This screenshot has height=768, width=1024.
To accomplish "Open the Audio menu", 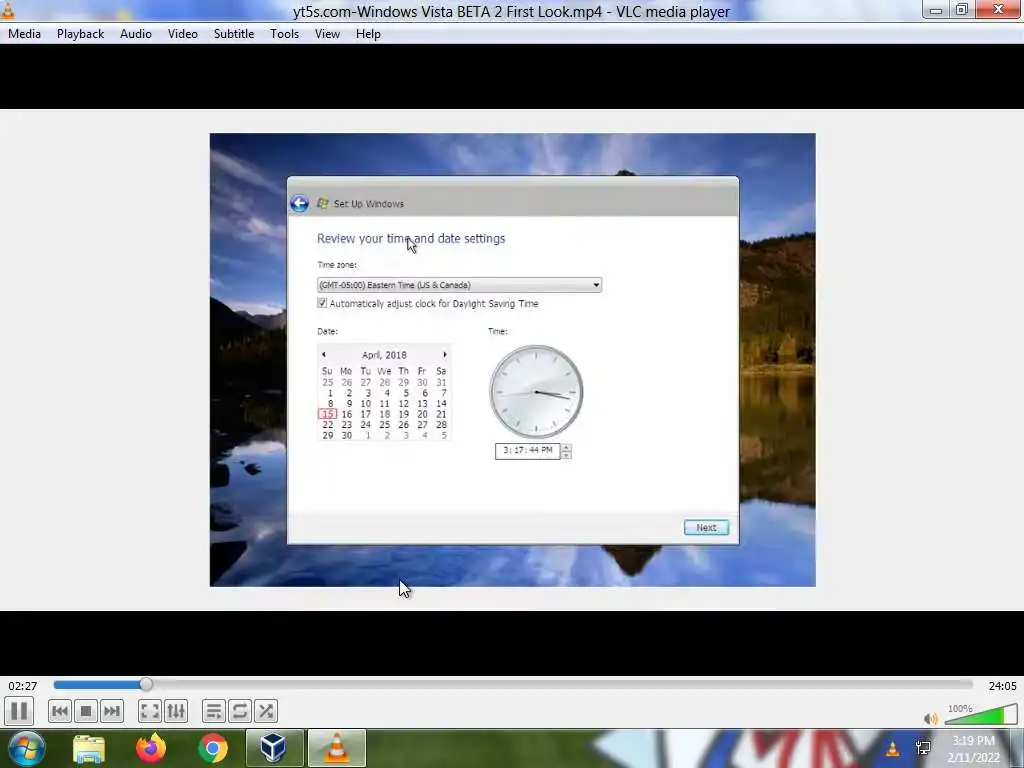I will (x=136, y=34).
